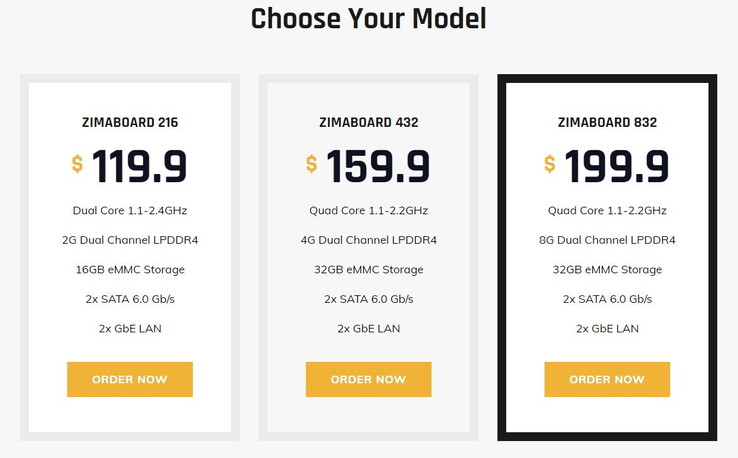Click 8G Dual Channel LPDDR4 spec

coord(607,240)
